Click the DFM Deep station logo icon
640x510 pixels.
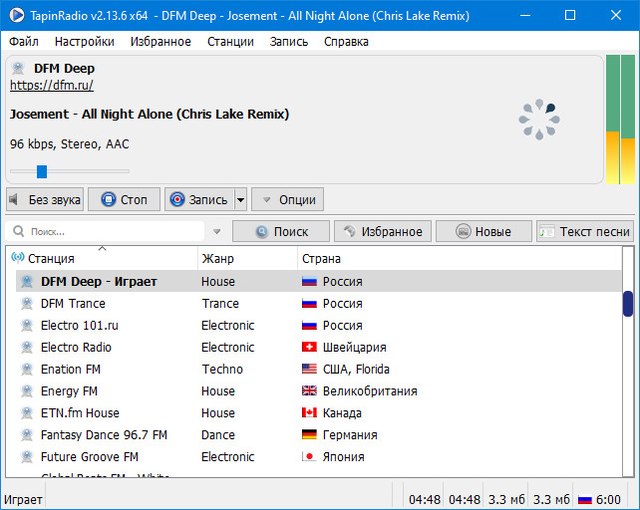[x=18, y=69]
